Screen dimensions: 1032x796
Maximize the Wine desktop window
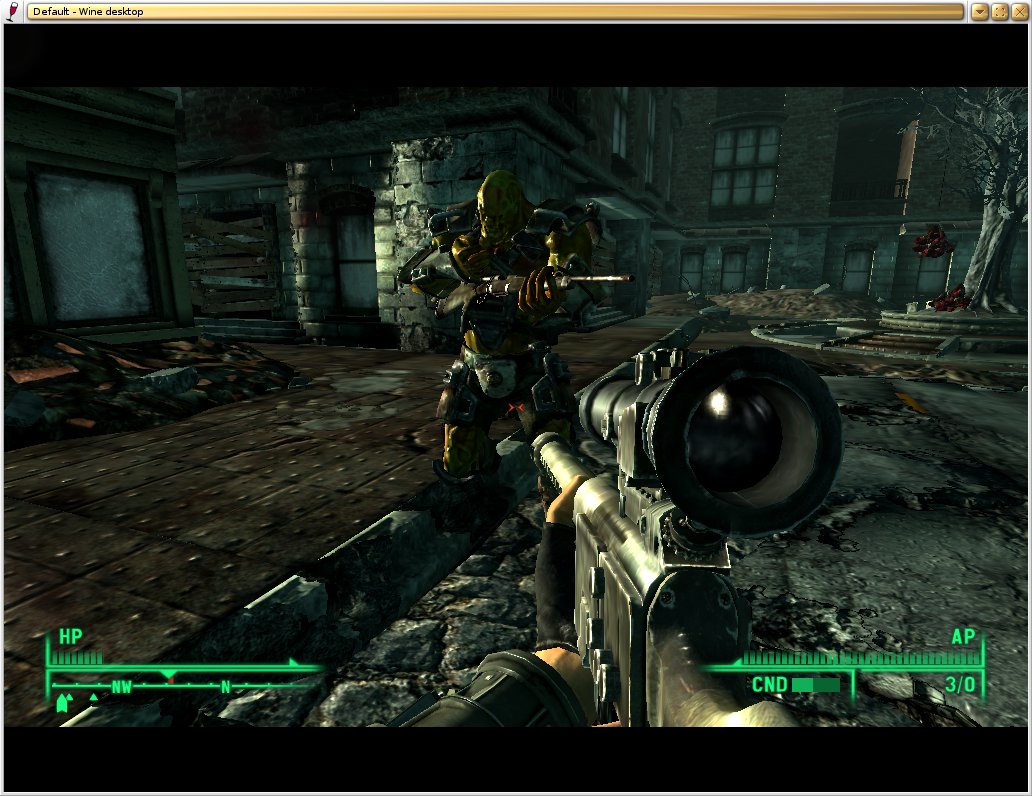tap(1000, 12)
